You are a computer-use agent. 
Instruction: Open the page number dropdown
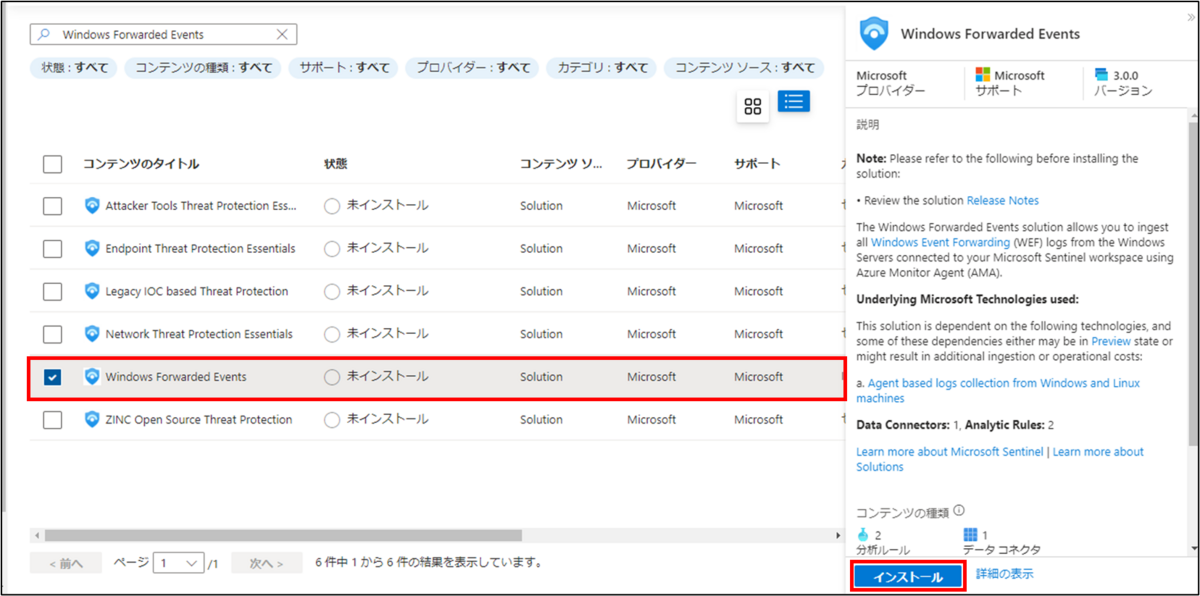click(179, 563)
